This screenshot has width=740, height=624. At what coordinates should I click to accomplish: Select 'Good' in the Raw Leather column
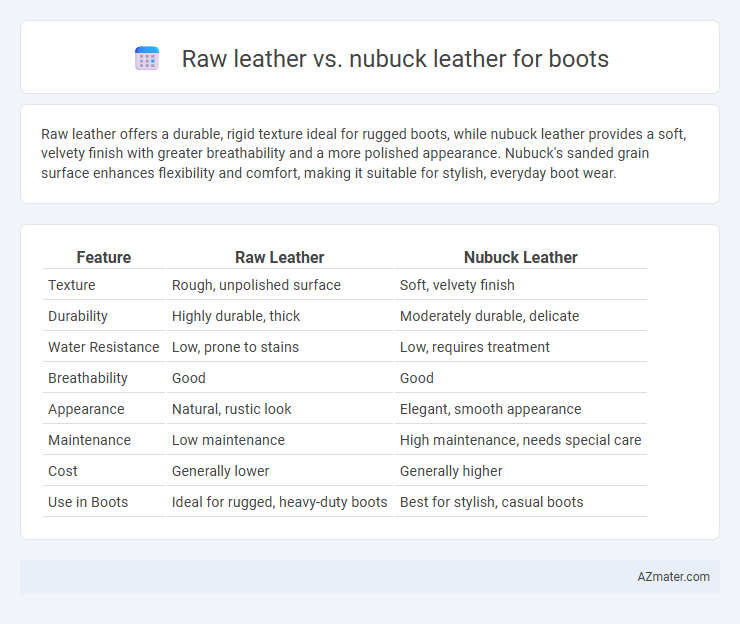pyautogui.click(x=189, y=378)
